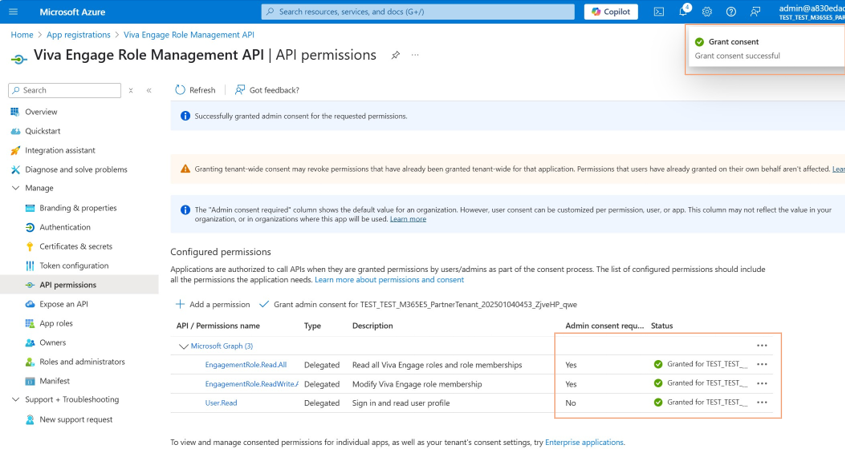
Task: Click the global search resources box
Action: [x=418, y=11]
